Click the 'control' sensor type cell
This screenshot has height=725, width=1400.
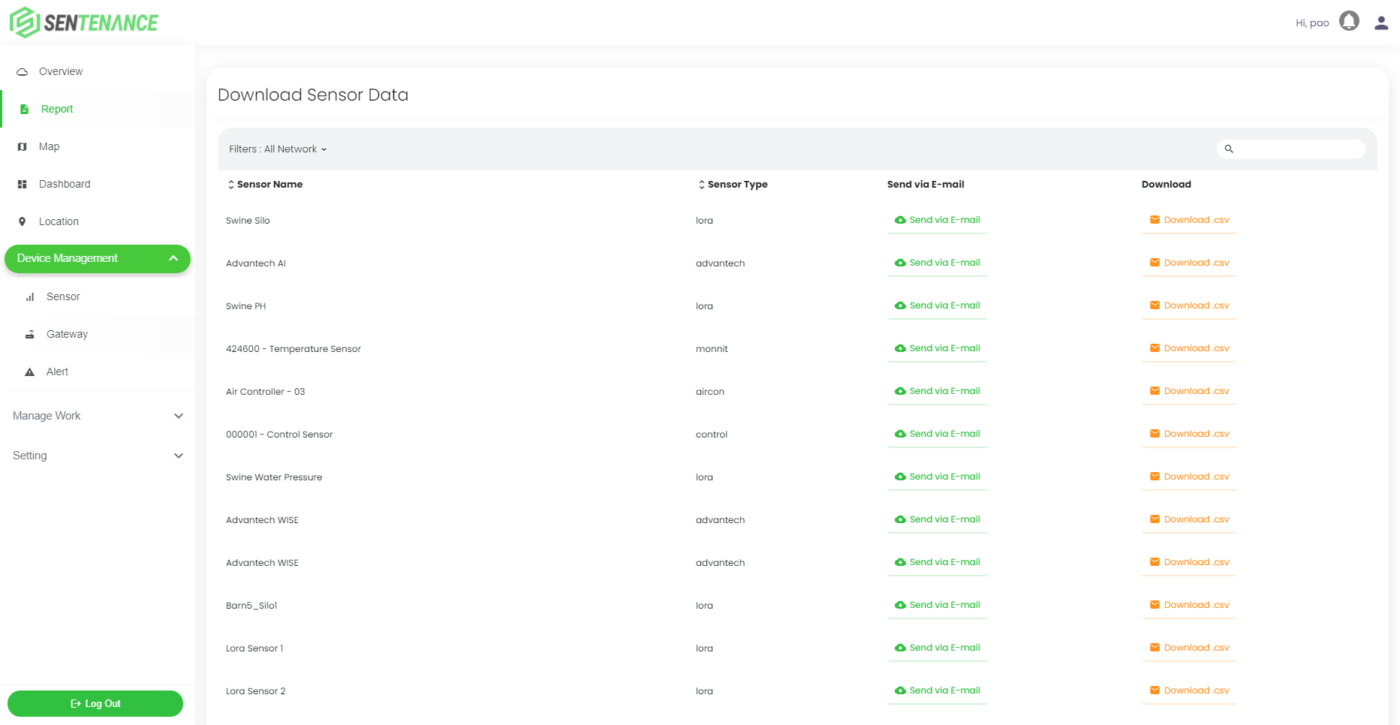(712, 434)
